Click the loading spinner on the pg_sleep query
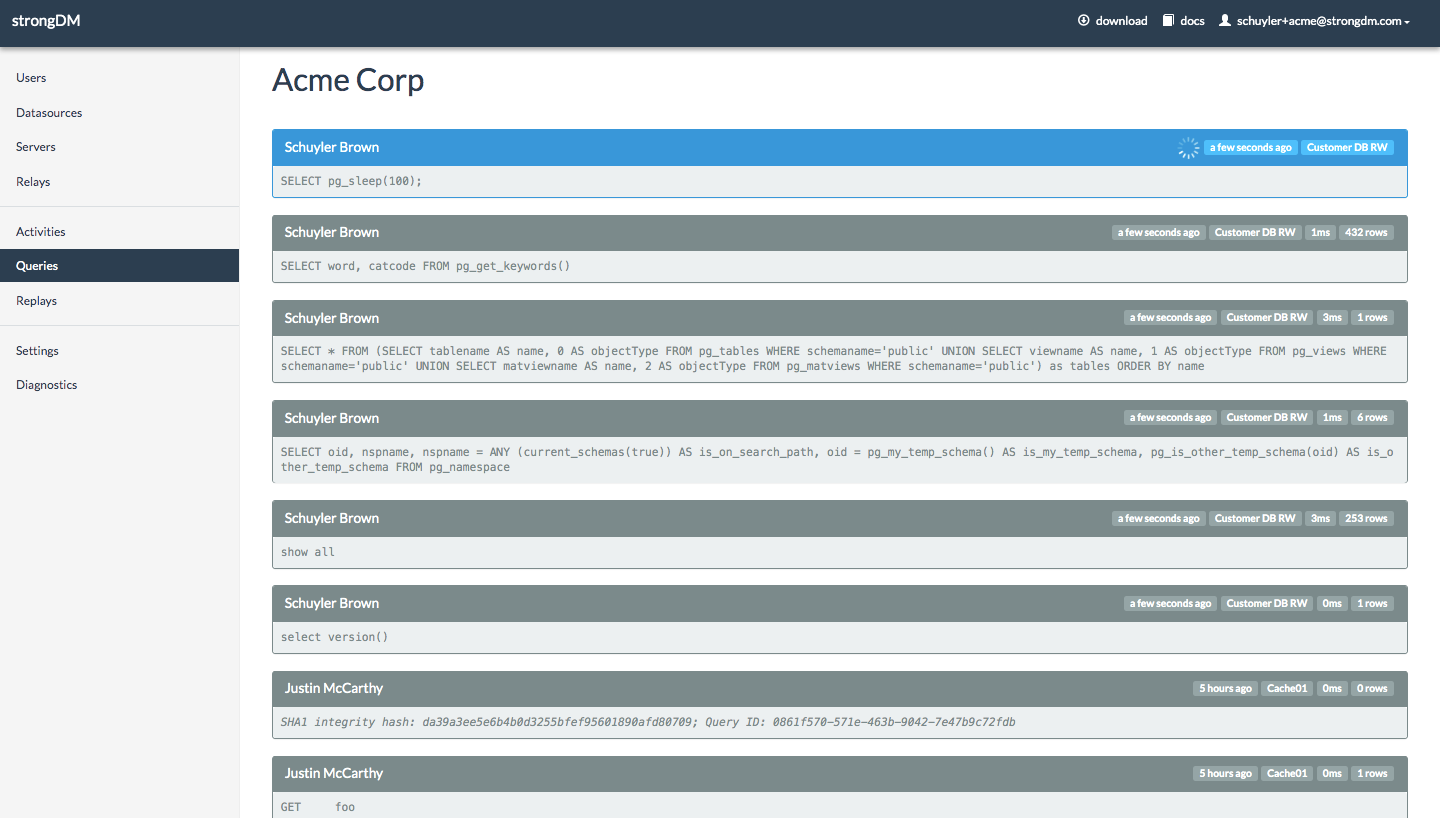This screenshot has height=818, width=1440. coord(1188,148)
